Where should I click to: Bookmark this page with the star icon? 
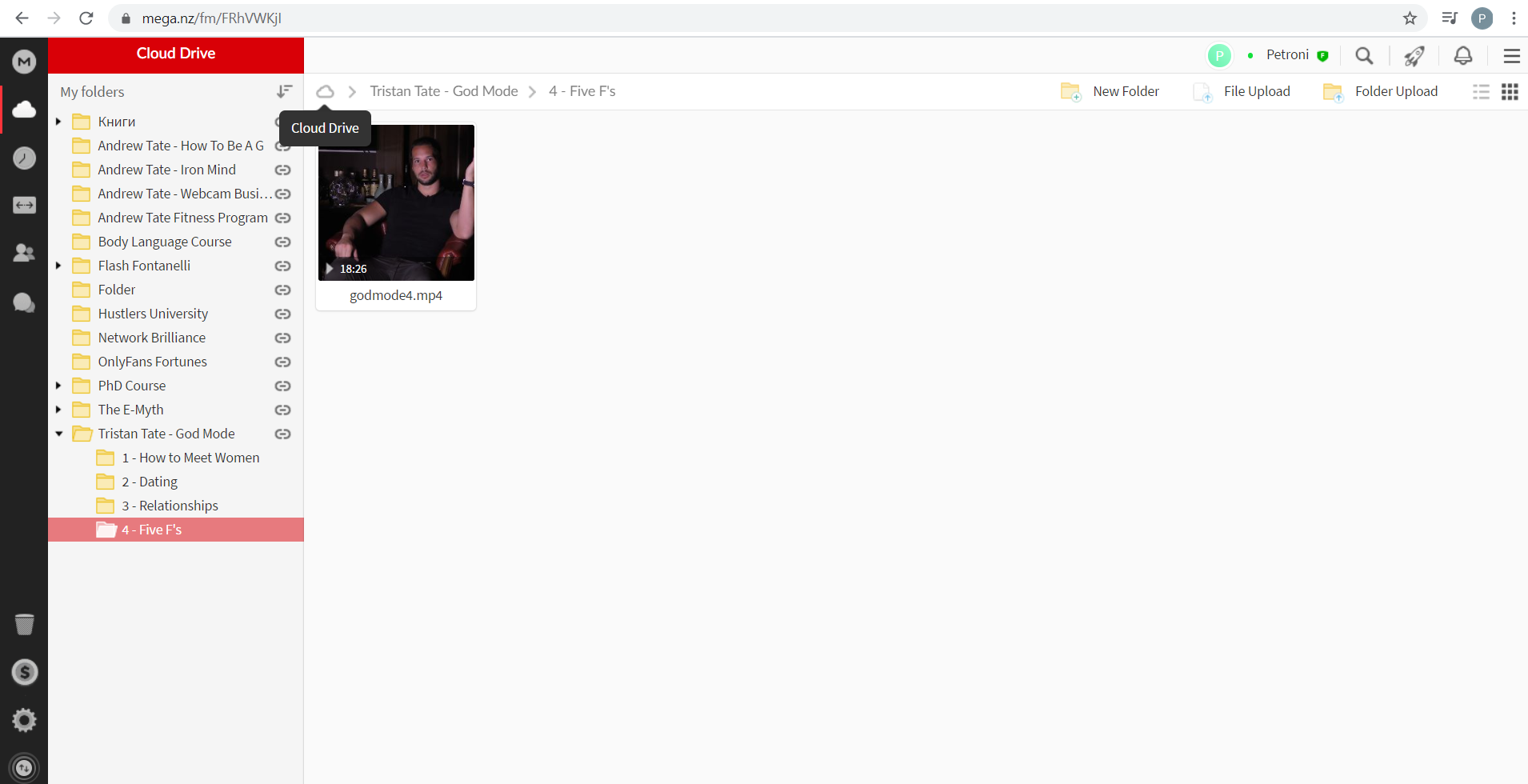pyautogui.click(x=1410, y=18)
